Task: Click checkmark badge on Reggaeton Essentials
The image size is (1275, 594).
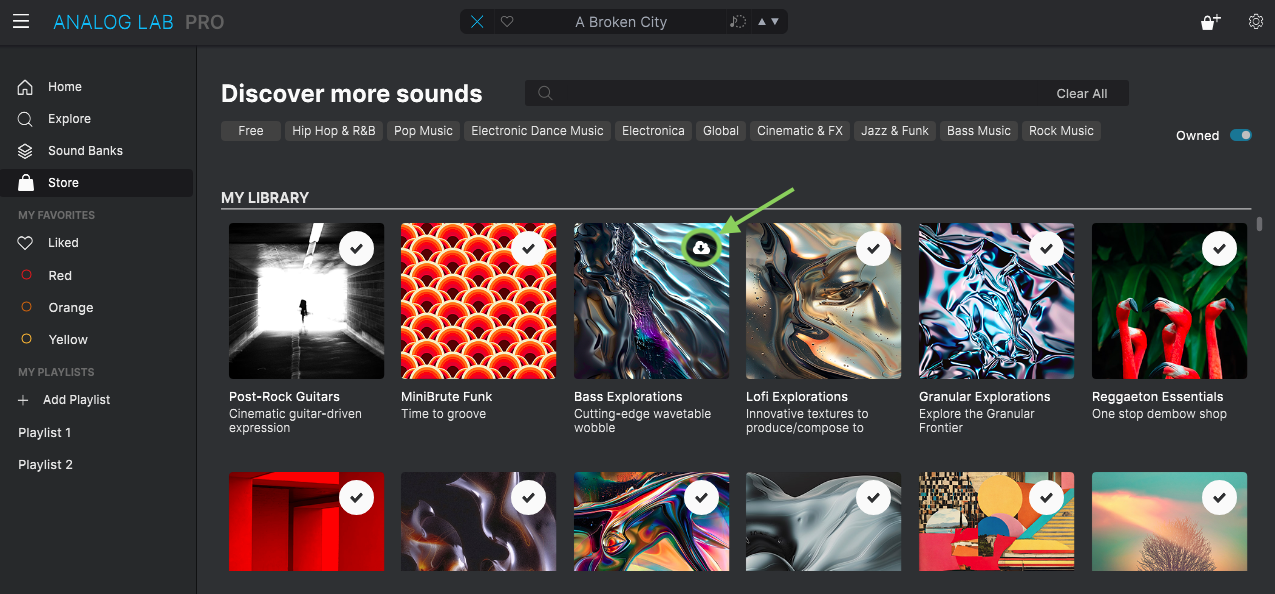Action: [1219, 247]
